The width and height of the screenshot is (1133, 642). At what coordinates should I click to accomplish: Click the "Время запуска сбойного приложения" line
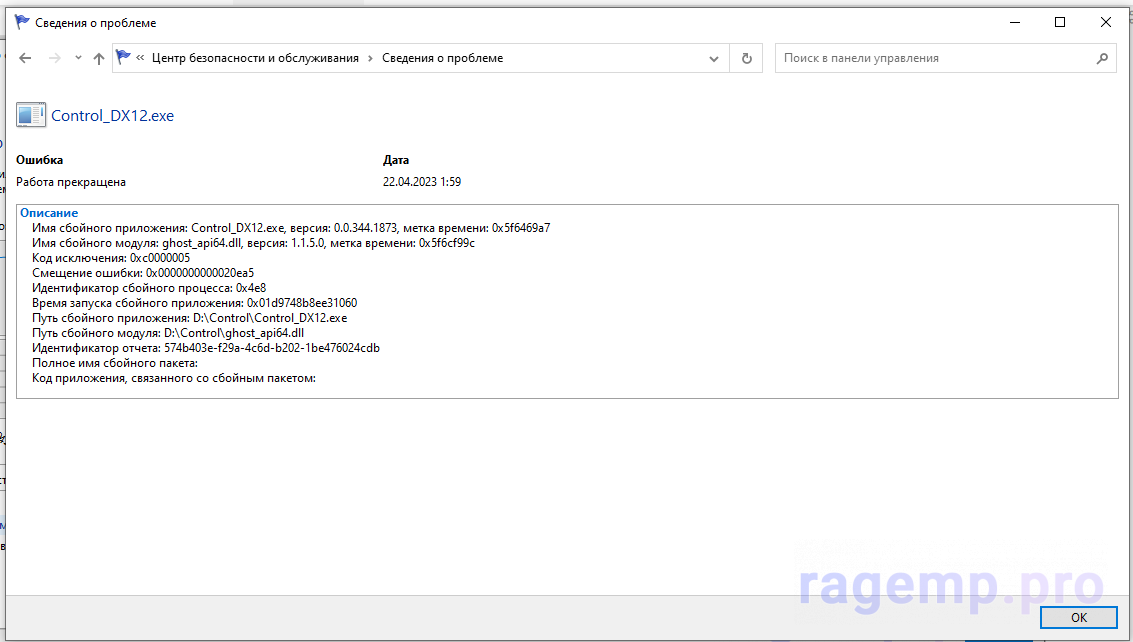point(194,303)
